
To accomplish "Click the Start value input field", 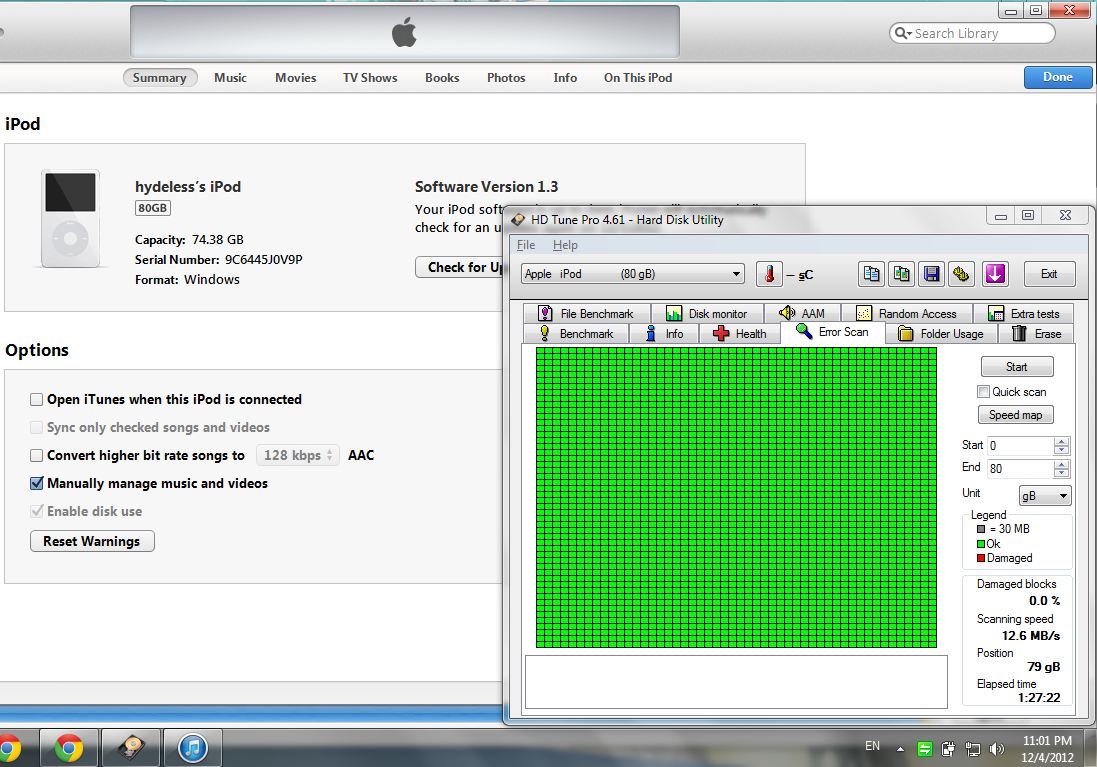I will point(1021,446).
